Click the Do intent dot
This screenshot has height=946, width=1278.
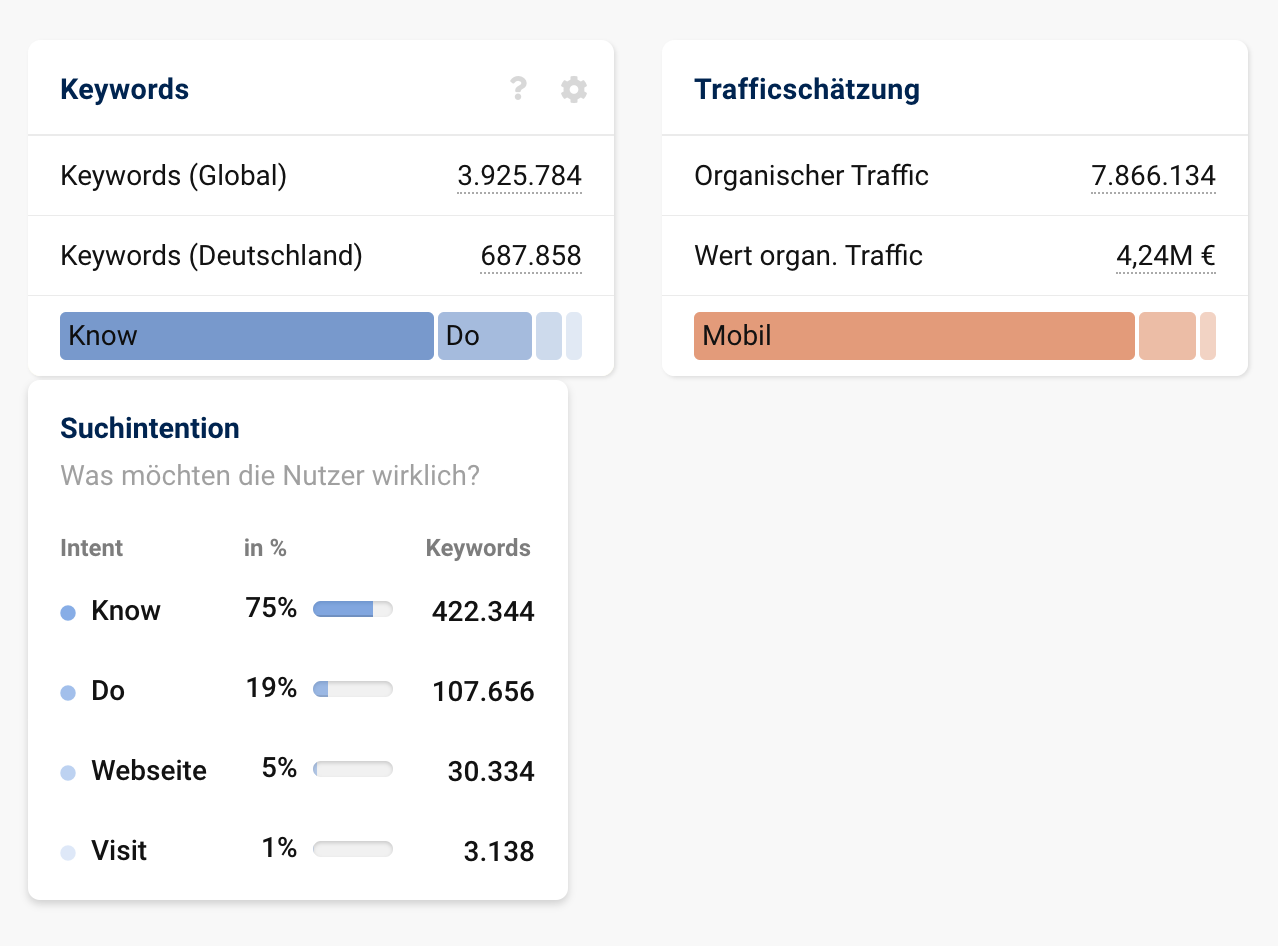point(68,693)
